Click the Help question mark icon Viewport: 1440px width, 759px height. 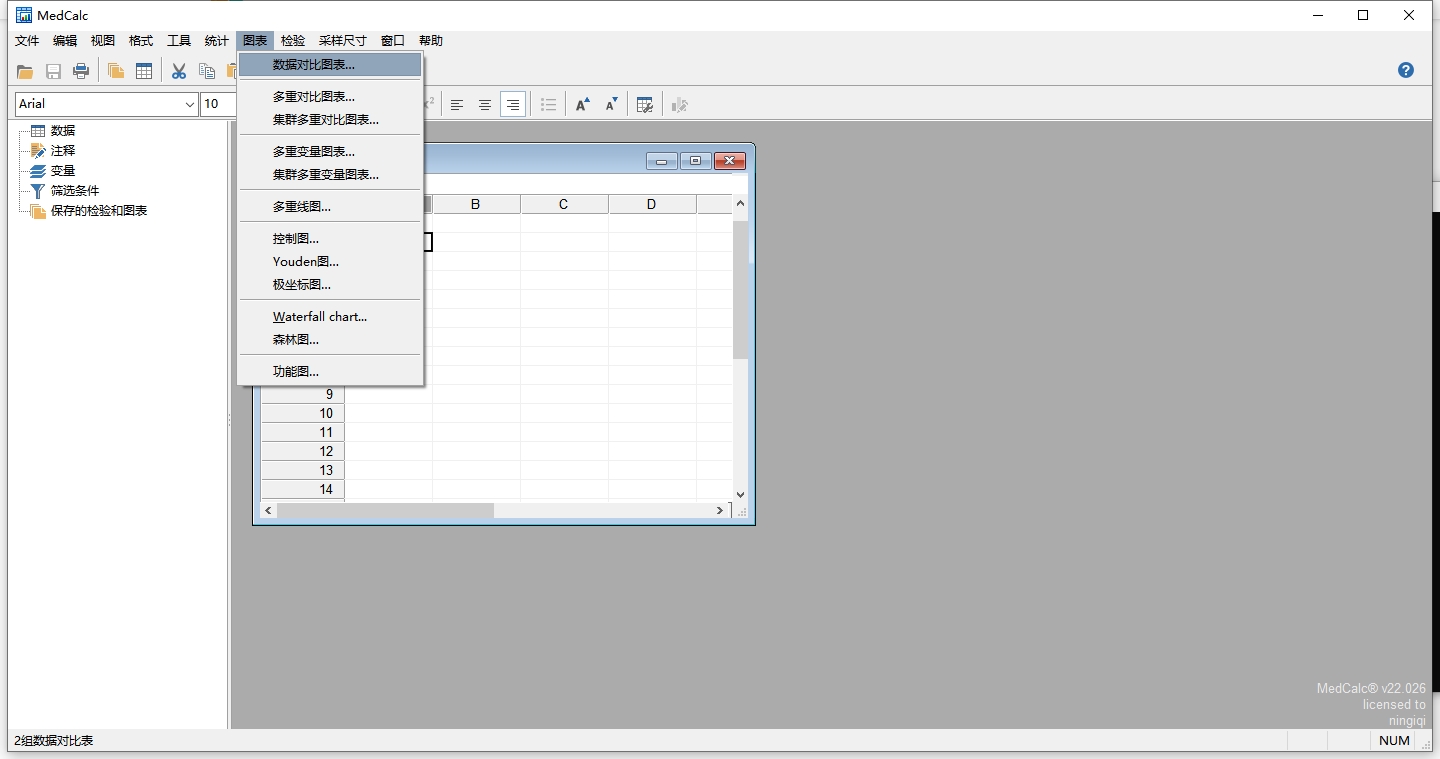(1406, 70)
